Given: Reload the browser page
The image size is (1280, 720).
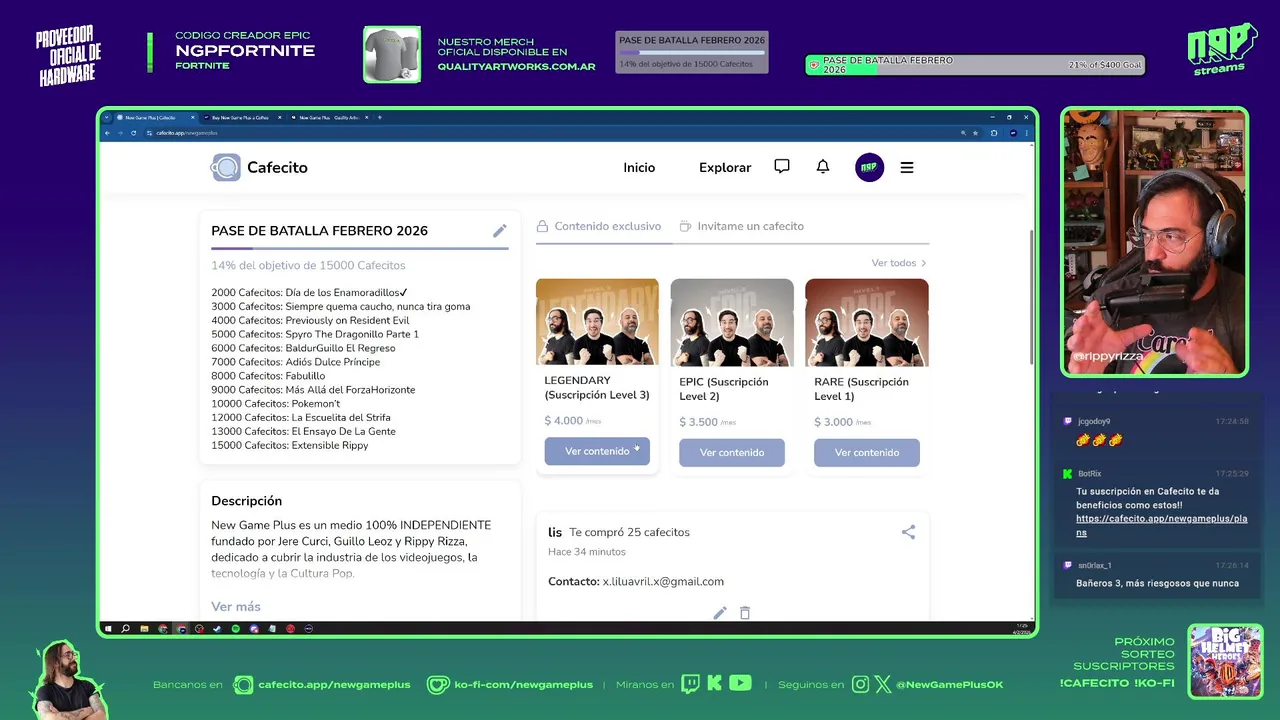Looking at the screenshot, I should pos(134,133).
